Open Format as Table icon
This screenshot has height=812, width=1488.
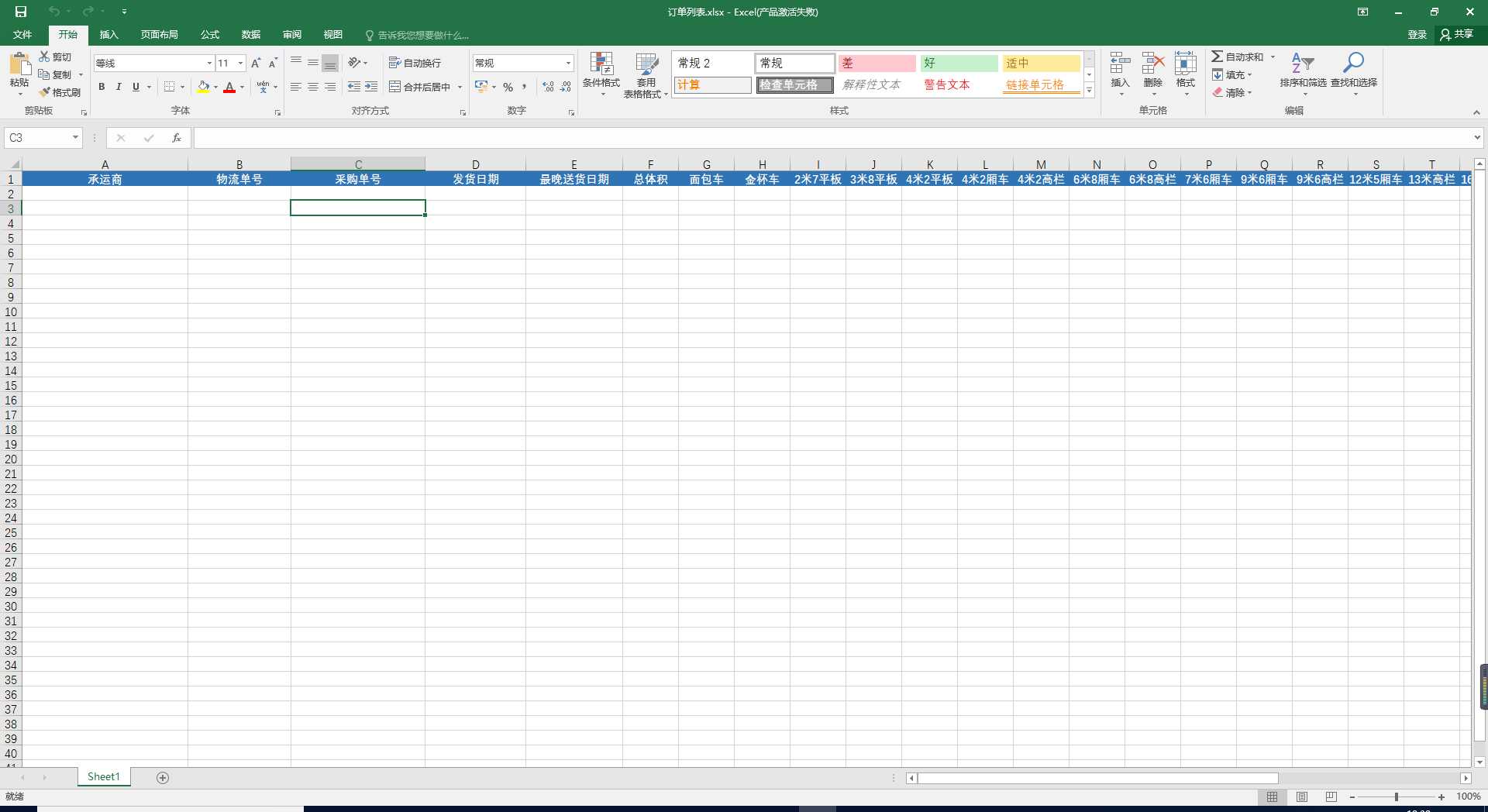pos(646,64)
